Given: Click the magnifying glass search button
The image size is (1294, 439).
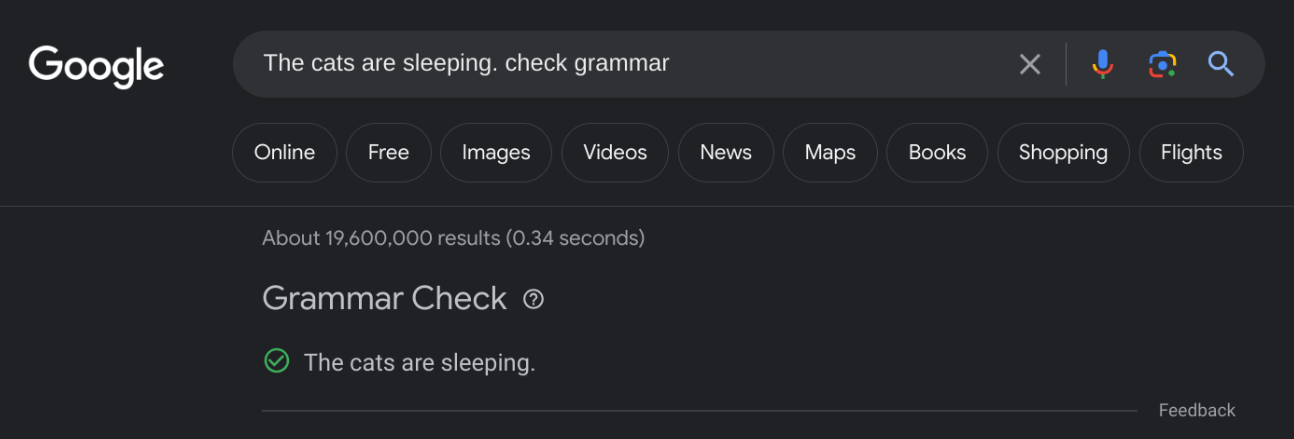Looking at the screenshot, I should click(1220, 64).
